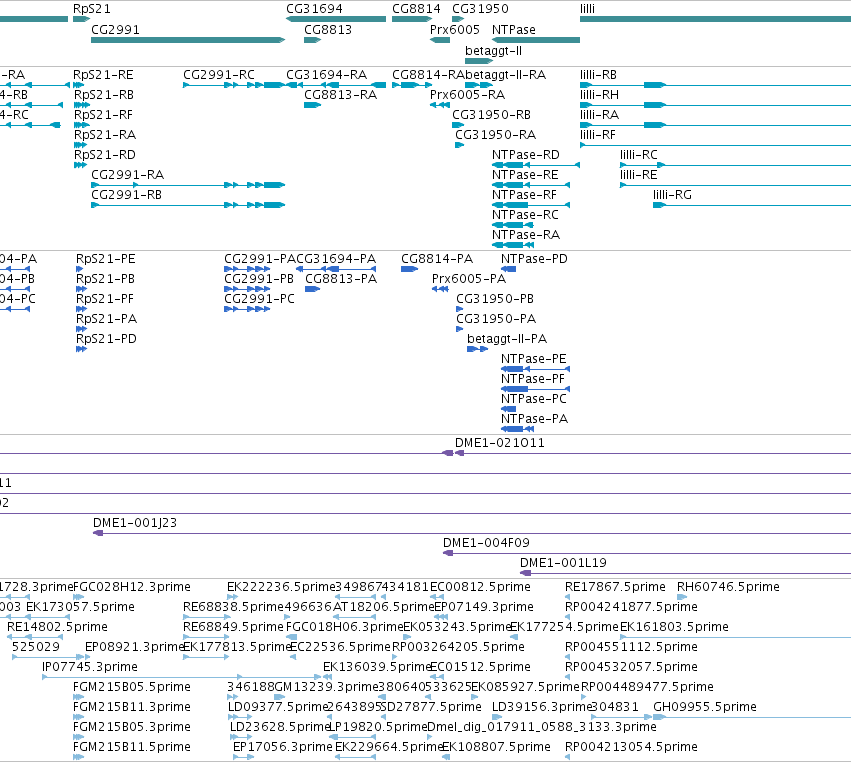Select the CG31694 gene label
This screenshot has height=762, width=851.
coord(314,9)
